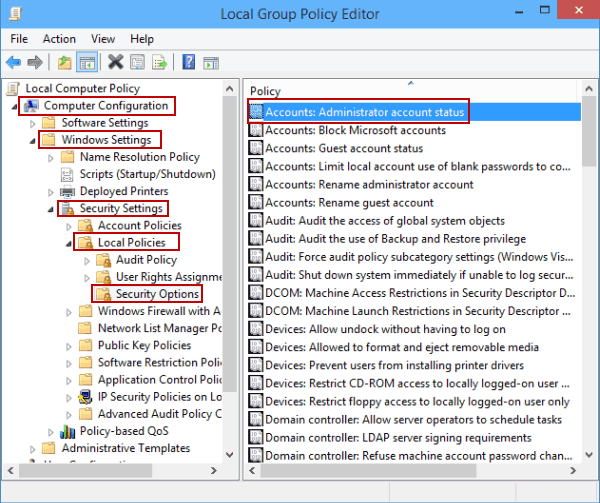The image size is (600, 503).
Task: Click the Policy-based QoS chart icon
Action: [x=67, y=431]
